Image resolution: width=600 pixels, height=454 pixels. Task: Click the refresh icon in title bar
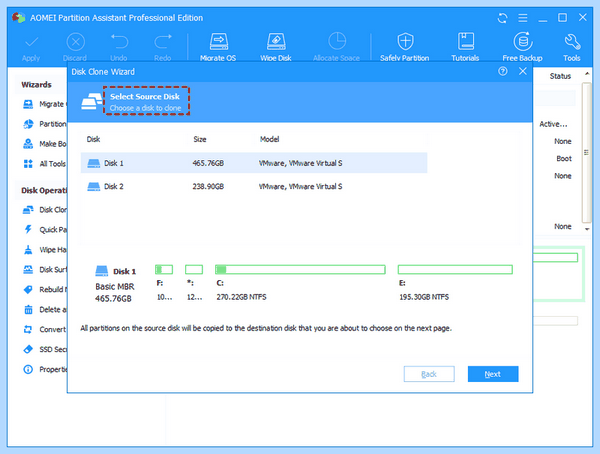coord(502,18)
